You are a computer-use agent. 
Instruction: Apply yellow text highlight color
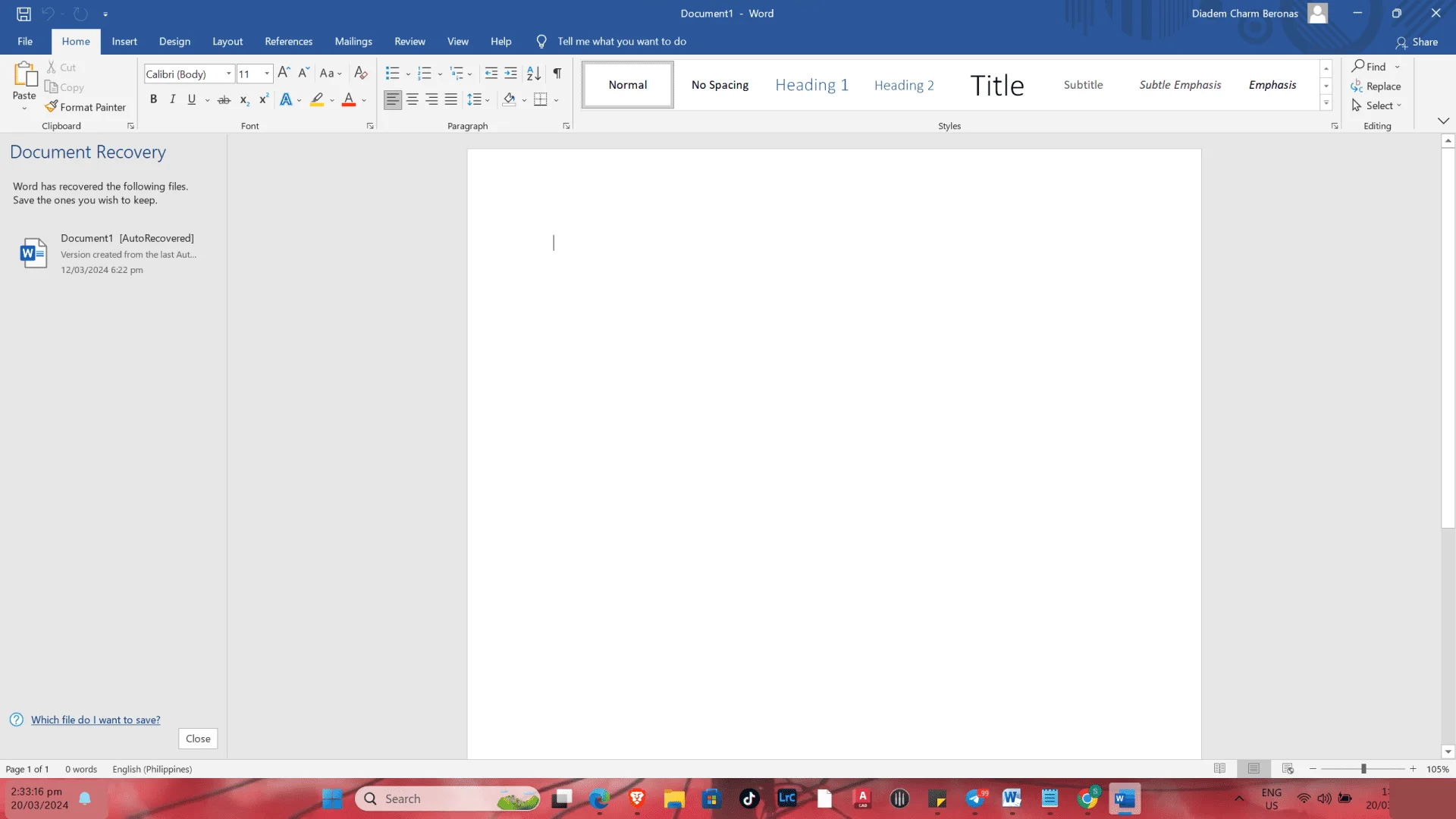tap(317, 99)
